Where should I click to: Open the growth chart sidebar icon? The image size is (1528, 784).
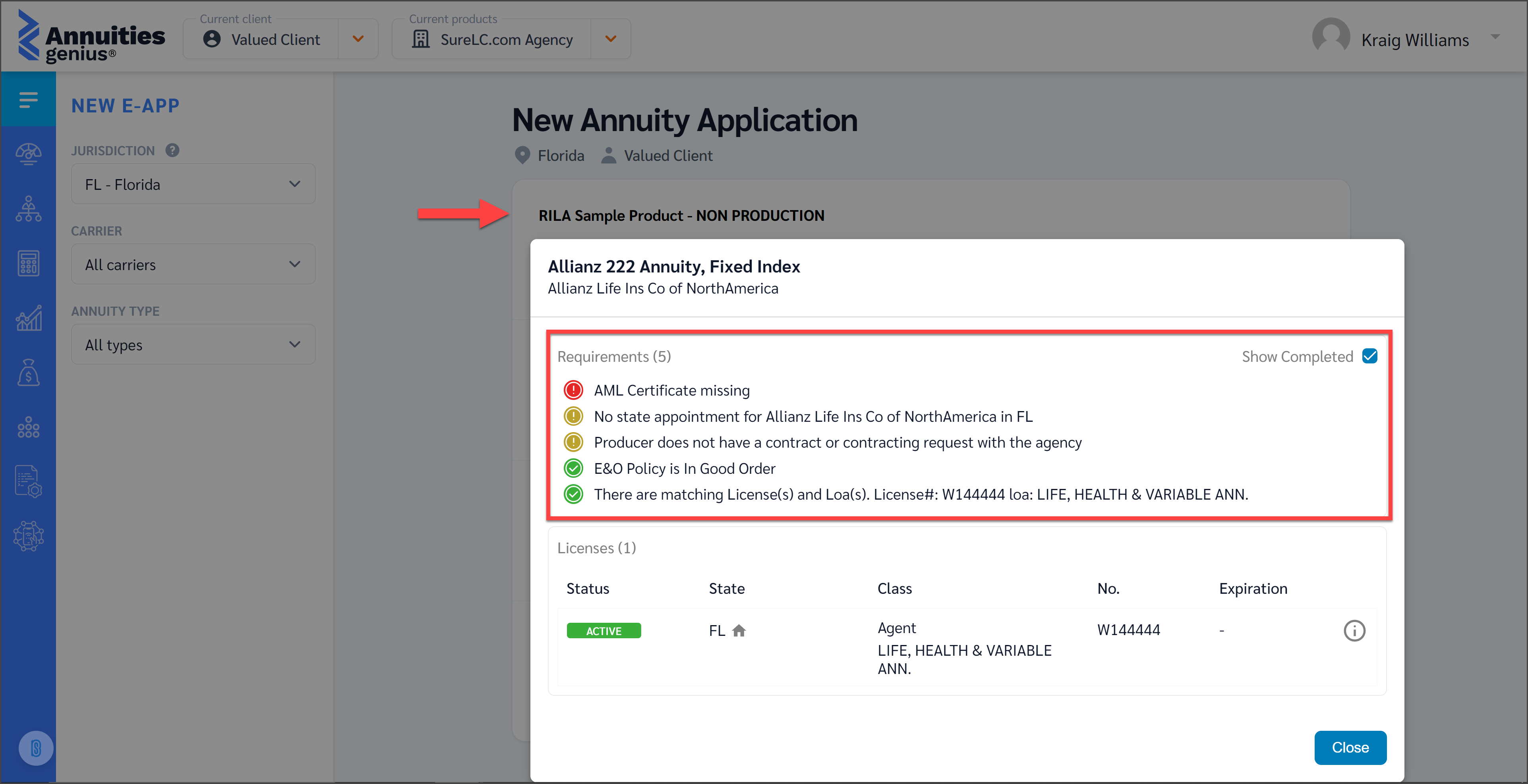29,319
